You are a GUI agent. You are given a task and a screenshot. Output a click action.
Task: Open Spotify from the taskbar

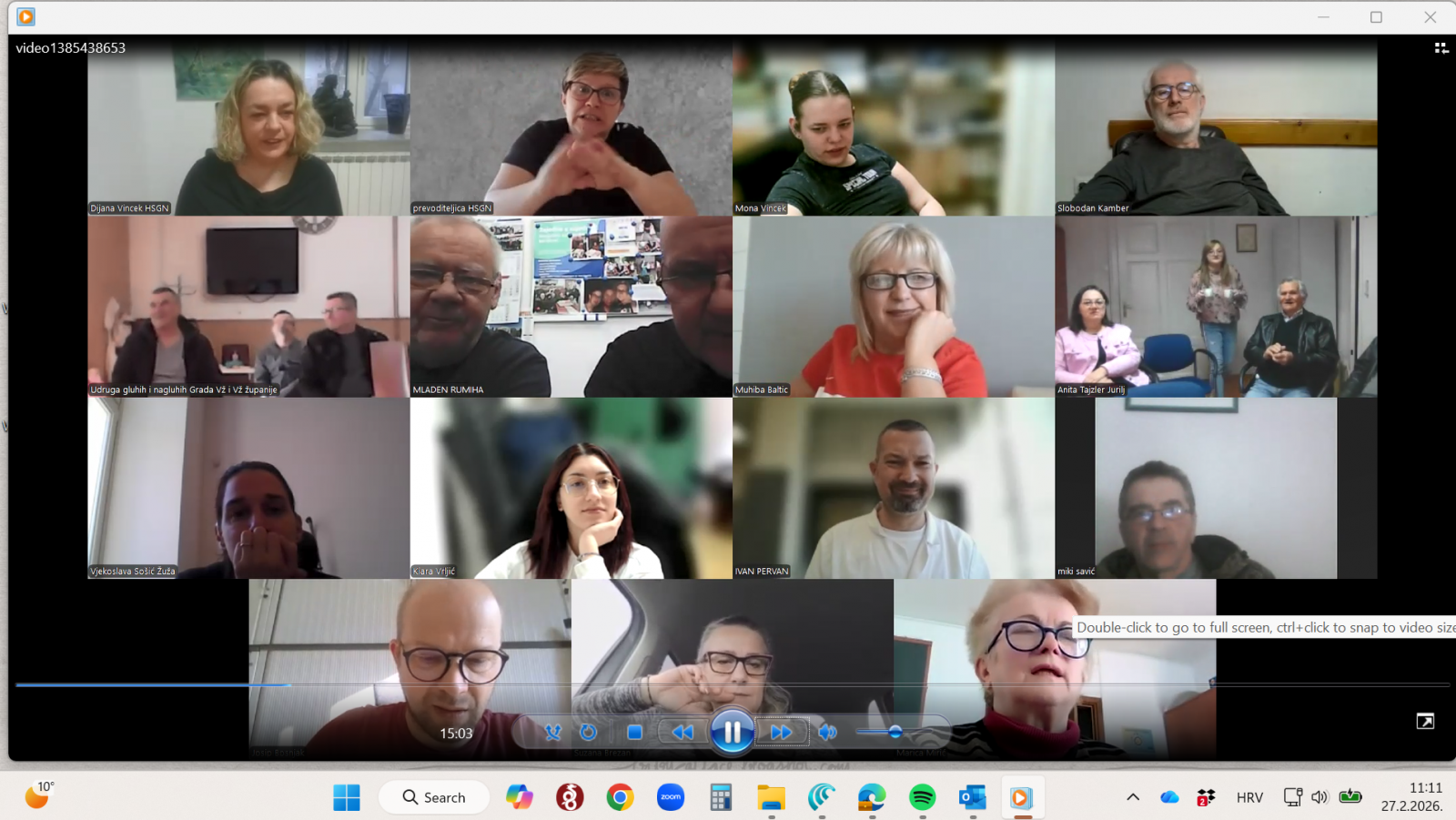(x=922, y=797)
